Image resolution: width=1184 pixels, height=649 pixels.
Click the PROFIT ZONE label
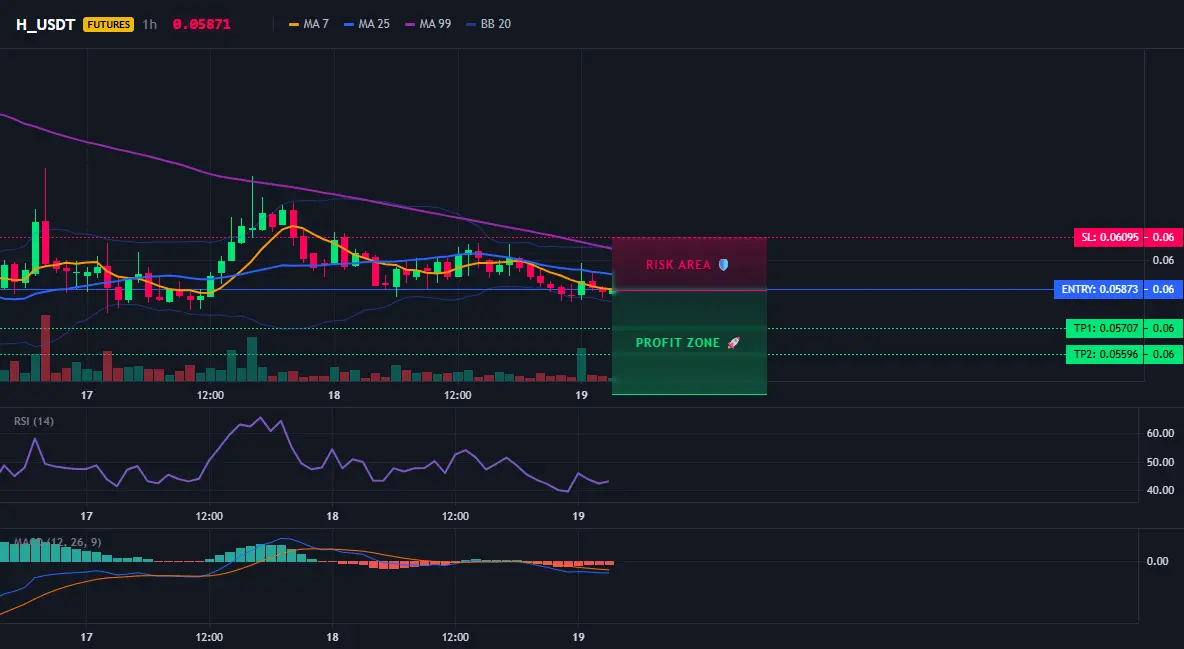point(678,343)
